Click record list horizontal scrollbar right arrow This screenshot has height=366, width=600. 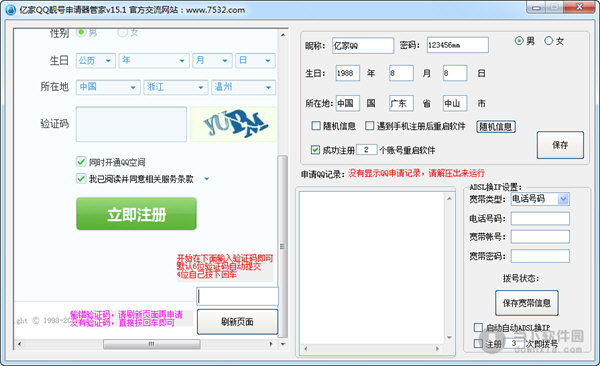tap(438, 349)
